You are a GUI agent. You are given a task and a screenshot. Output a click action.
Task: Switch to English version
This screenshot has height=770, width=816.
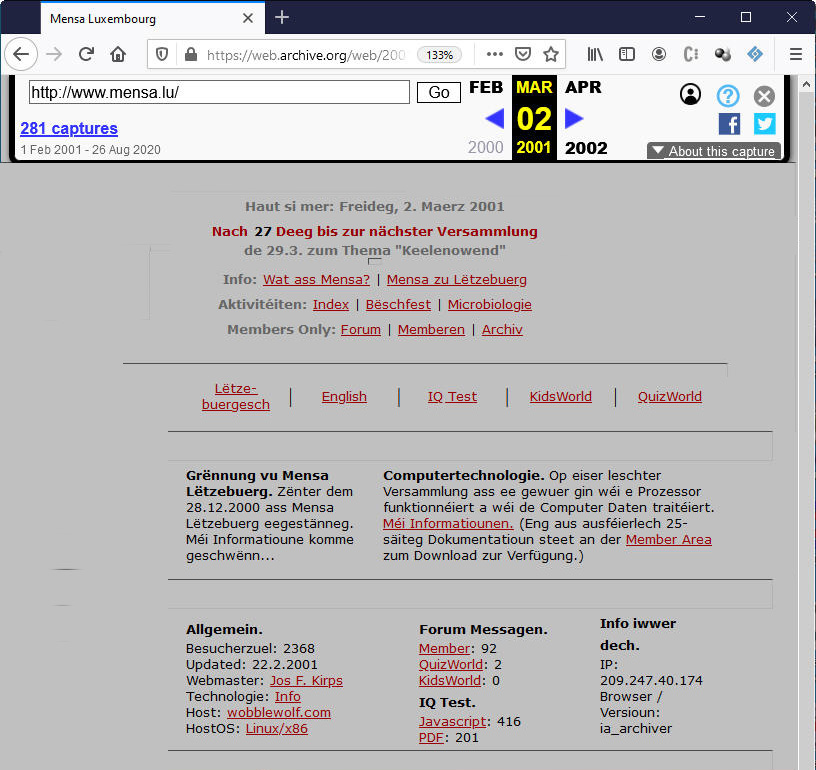344,396
